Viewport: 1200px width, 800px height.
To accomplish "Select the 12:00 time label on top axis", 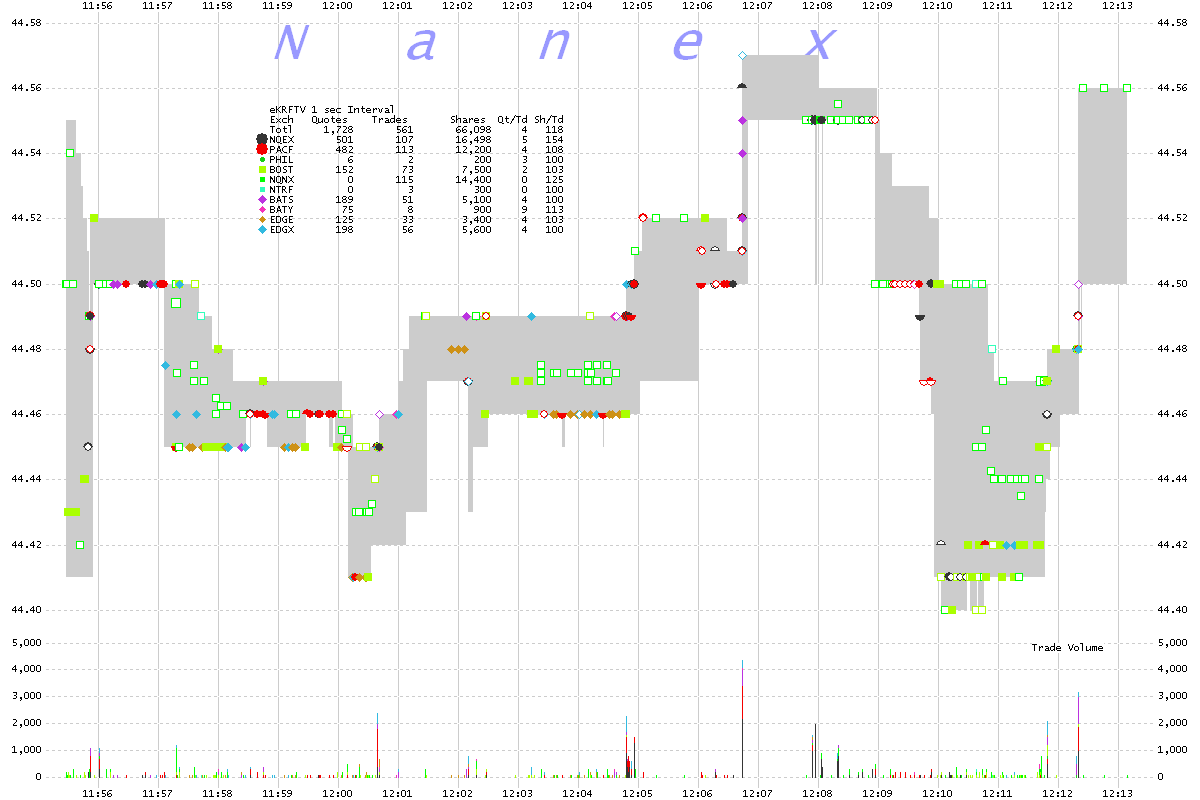I will (337, 6).
